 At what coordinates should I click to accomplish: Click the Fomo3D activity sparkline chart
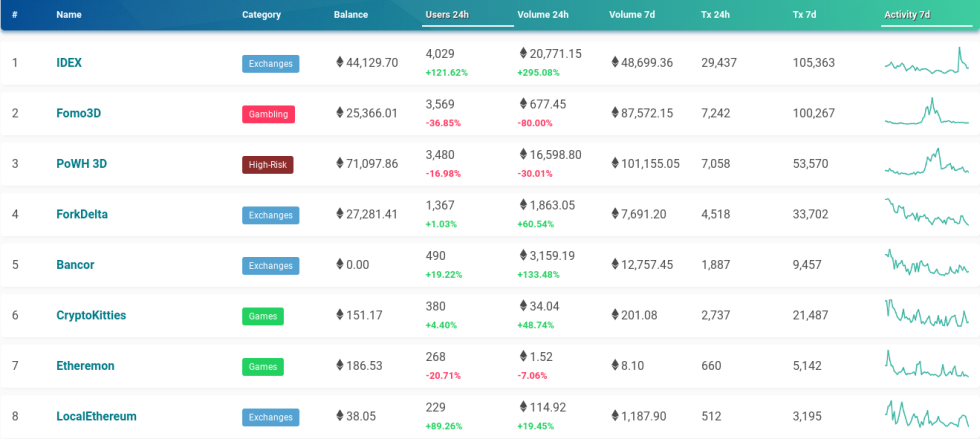click(x=926, y=113)
